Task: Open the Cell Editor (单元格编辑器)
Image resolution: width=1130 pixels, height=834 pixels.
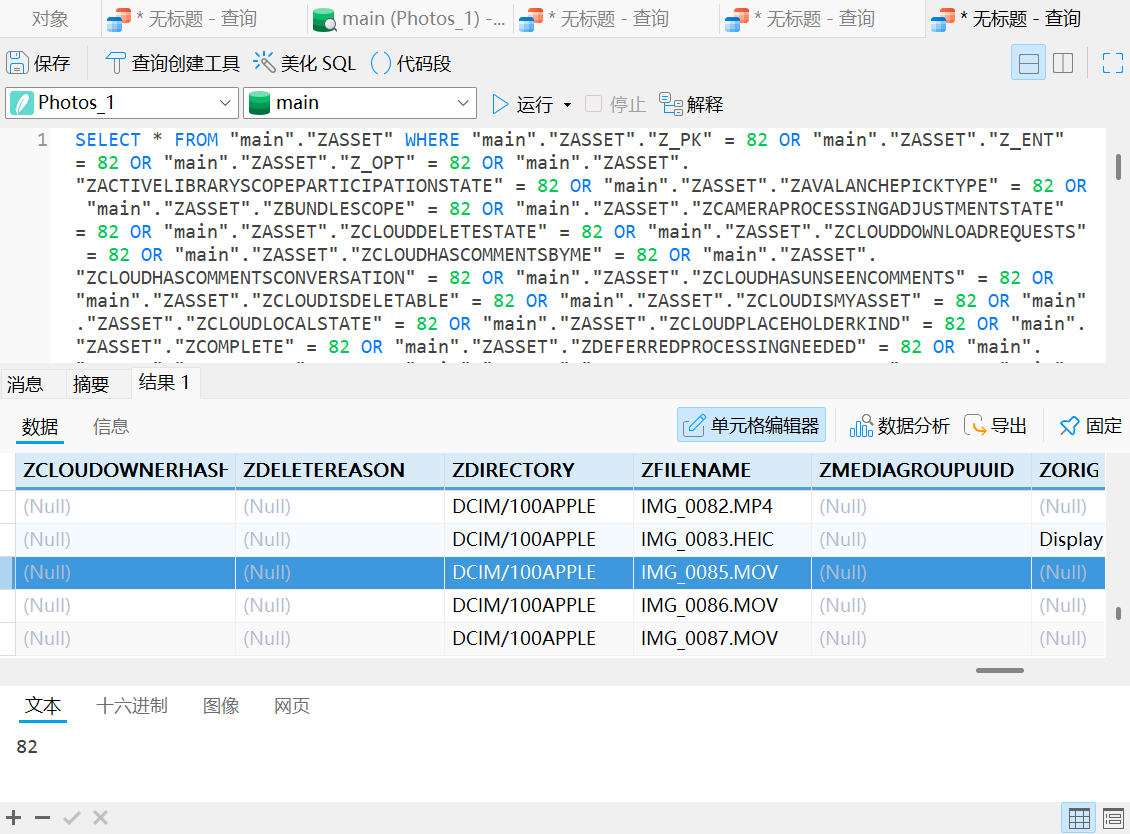Action: click(751, 425)
